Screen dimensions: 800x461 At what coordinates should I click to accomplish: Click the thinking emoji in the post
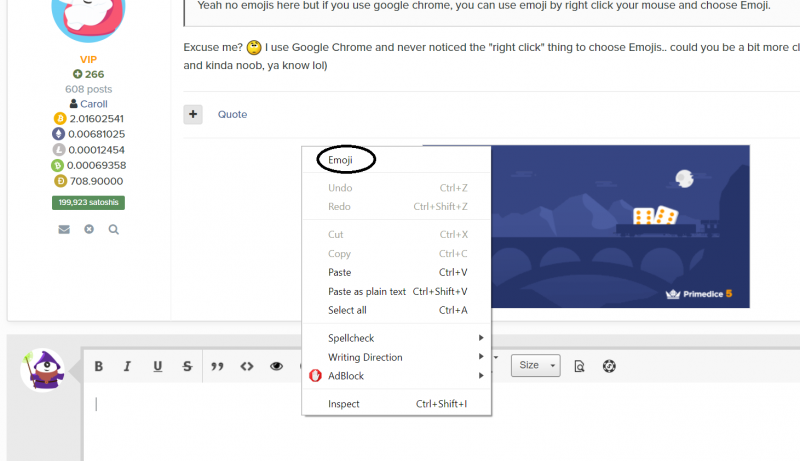tap(254, 47)
